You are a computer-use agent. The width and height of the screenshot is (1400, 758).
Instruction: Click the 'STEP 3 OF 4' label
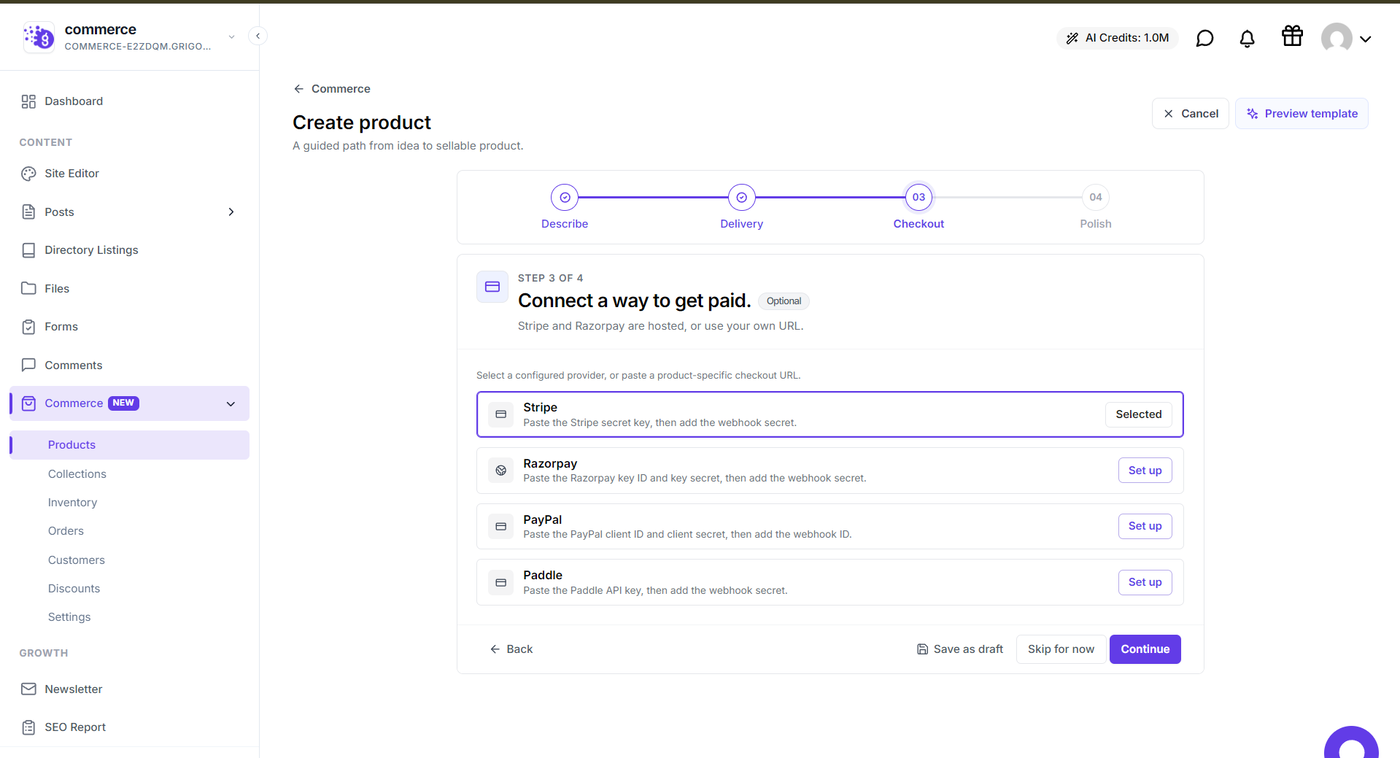pyautogui.click(x=550, y=278)
